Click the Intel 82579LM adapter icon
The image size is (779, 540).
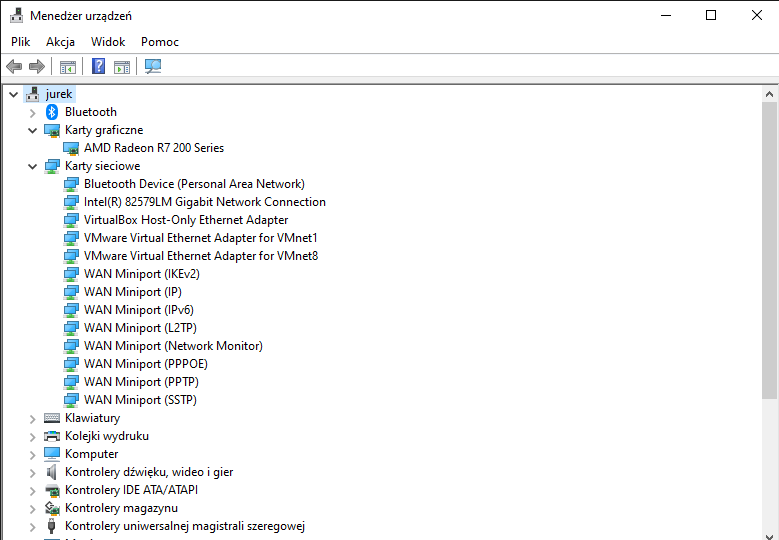click(71, 202)
